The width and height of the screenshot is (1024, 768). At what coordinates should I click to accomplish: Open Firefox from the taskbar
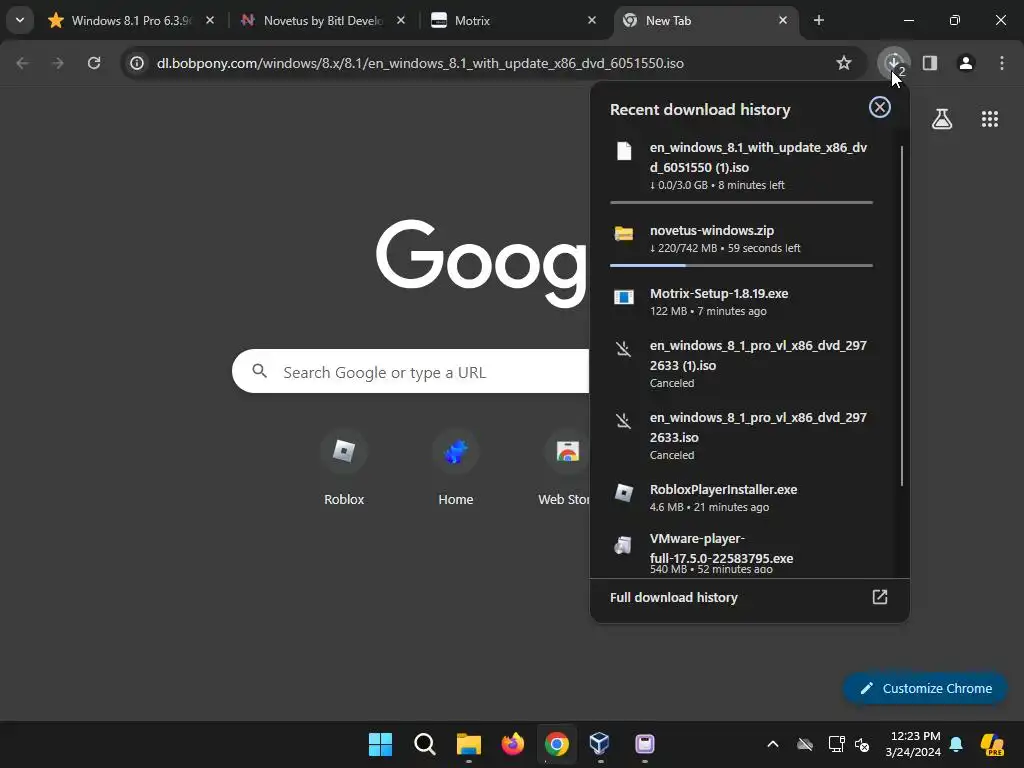point(513,744)
